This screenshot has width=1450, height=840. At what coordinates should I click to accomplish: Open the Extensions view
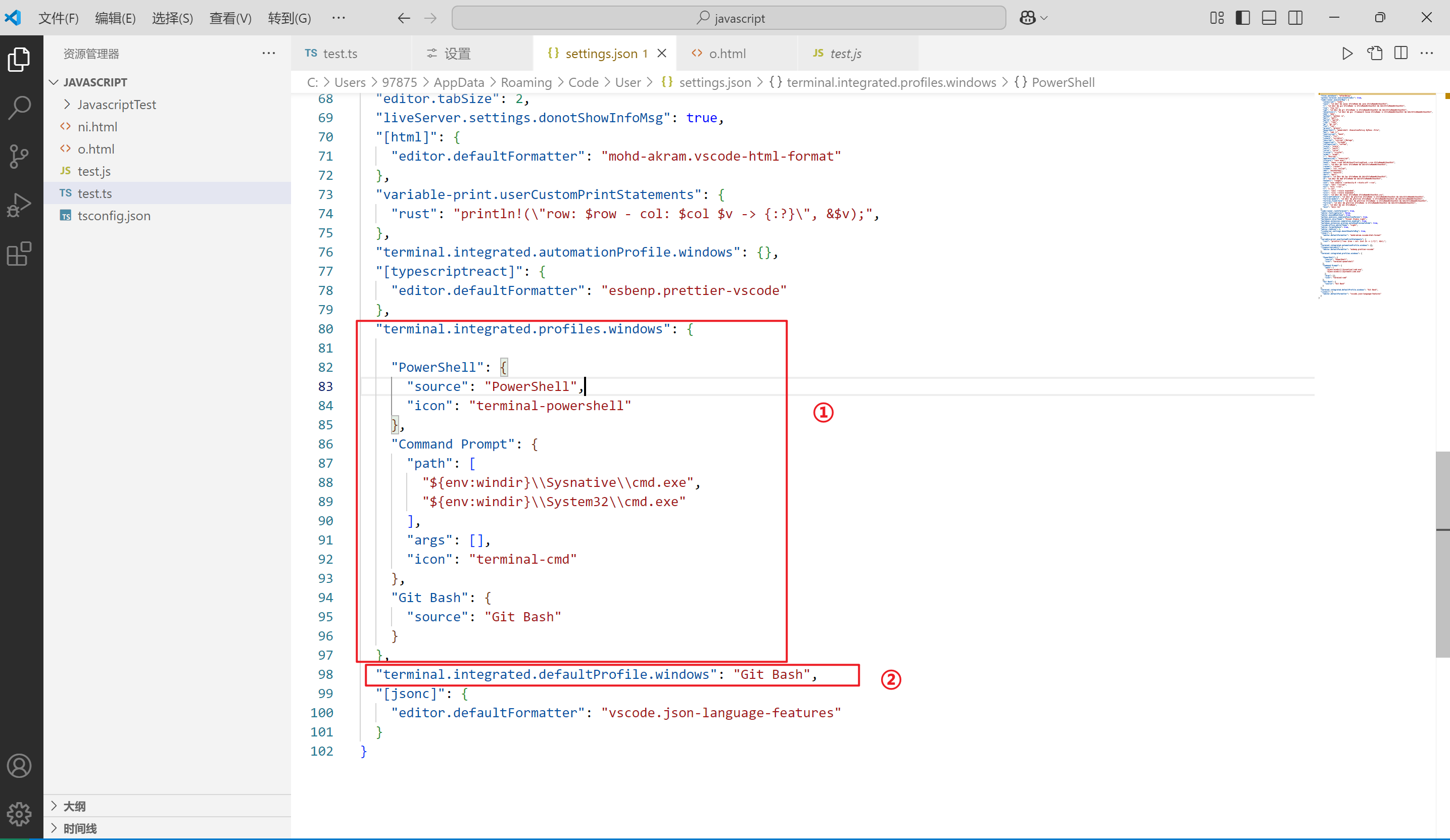point(20,254)
